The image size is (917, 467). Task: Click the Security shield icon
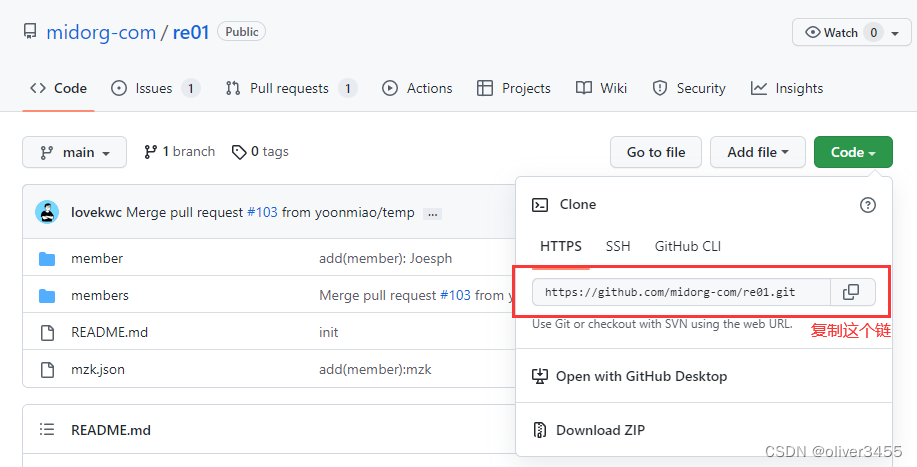tap(660, 88)
